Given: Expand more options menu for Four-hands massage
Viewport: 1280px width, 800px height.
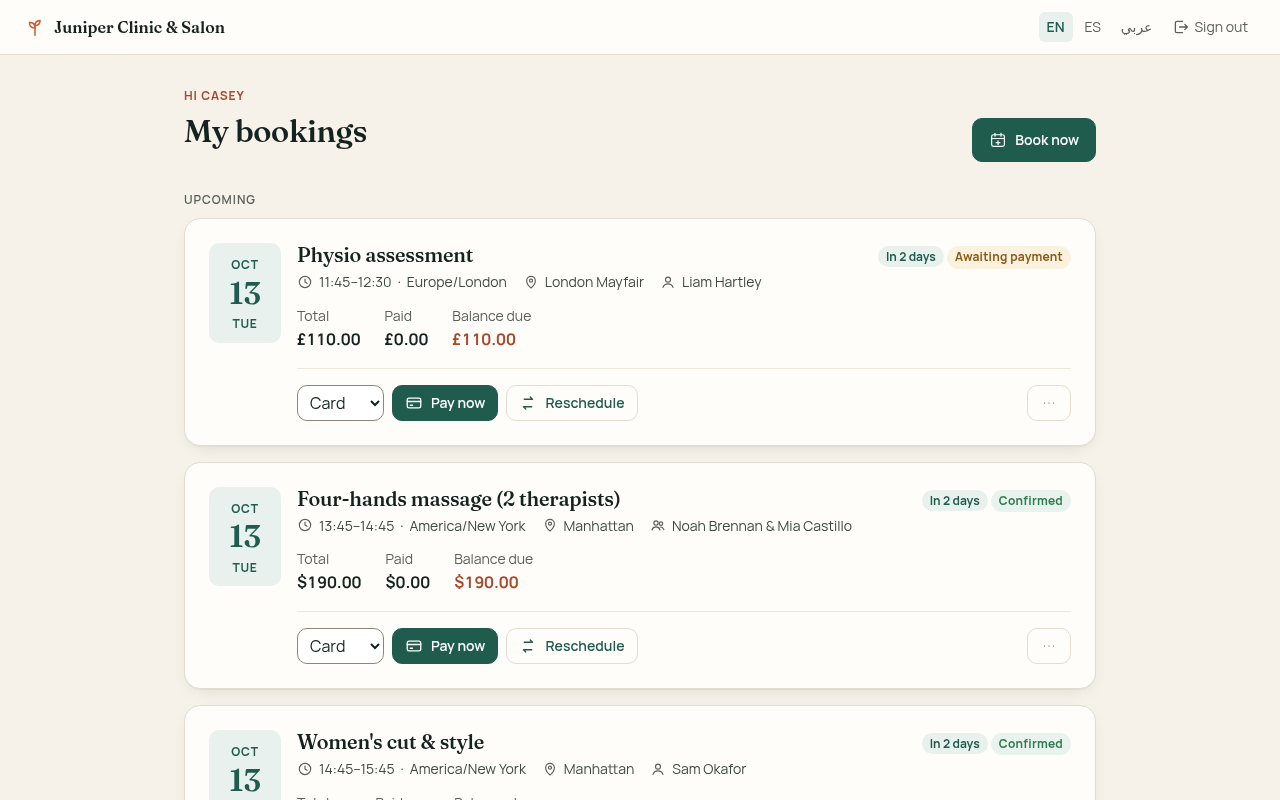Looking at the screenshot, I should coord(1049,646).
